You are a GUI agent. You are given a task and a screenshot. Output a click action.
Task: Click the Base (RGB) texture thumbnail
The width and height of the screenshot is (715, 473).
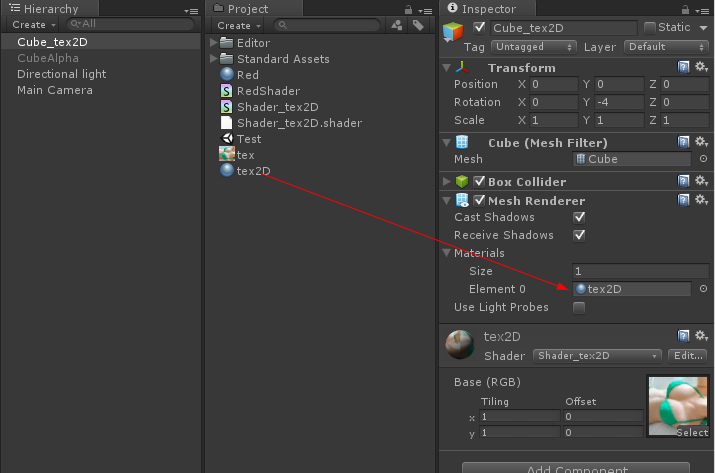(x=679, y=406)
